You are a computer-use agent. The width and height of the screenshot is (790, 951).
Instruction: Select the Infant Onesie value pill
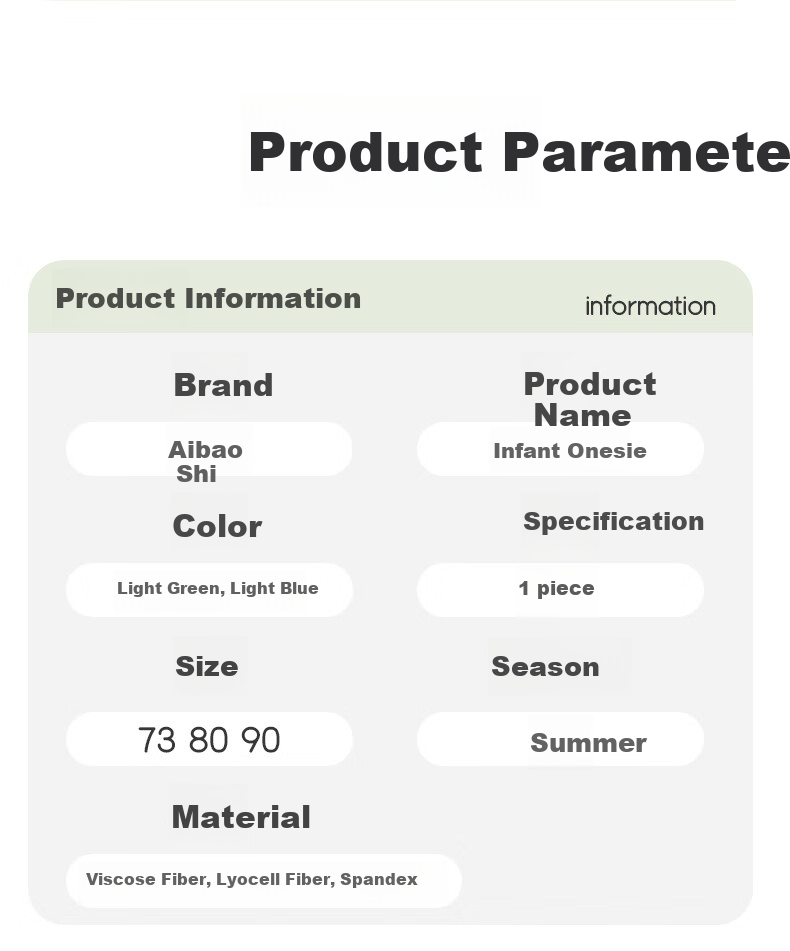(560, 449)
